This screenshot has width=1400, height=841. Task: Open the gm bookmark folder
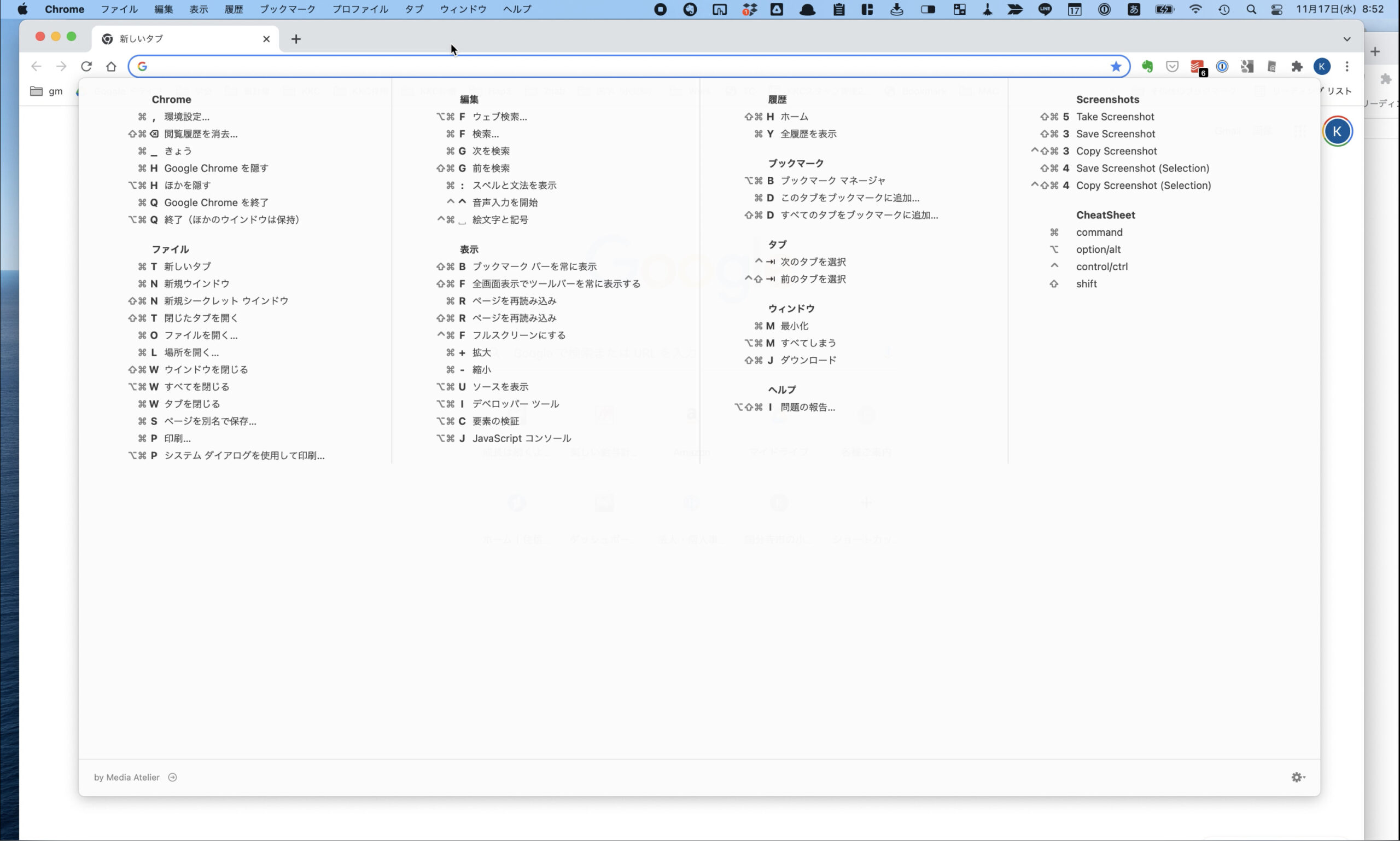(x=46, y=91)
